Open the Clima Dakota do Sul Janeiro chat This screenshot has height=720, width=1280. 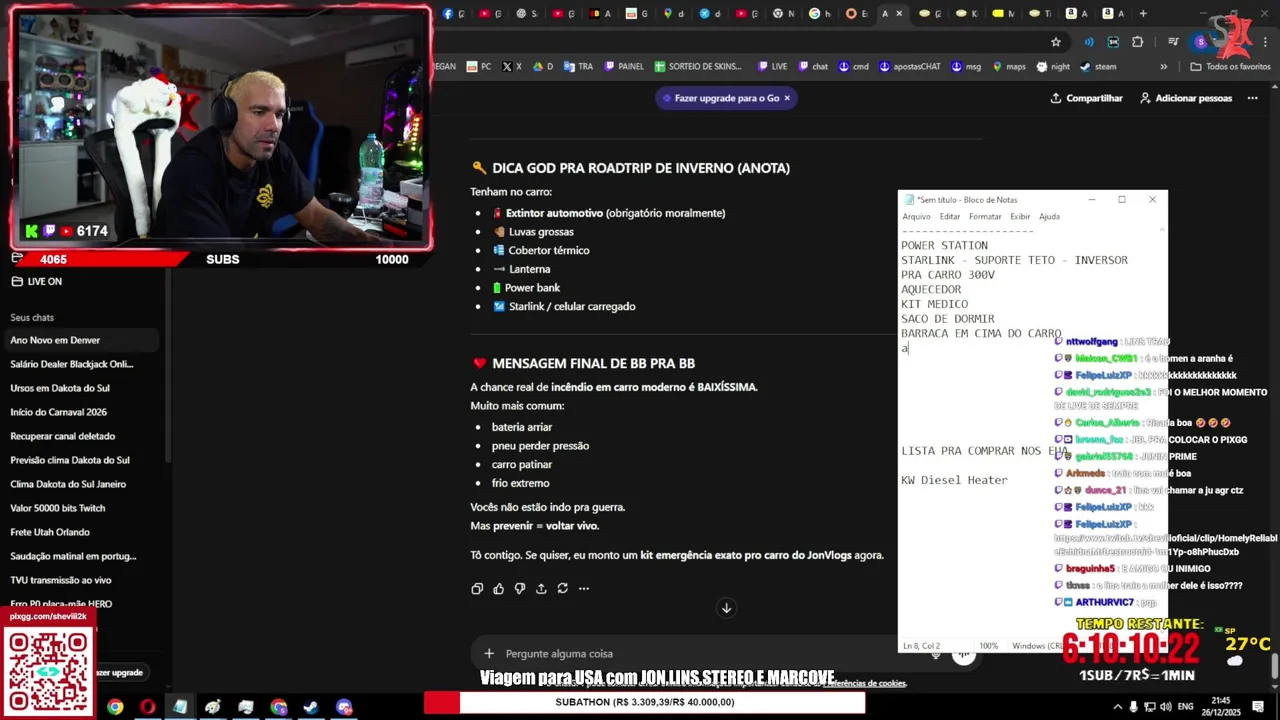(x=80, y=484)
